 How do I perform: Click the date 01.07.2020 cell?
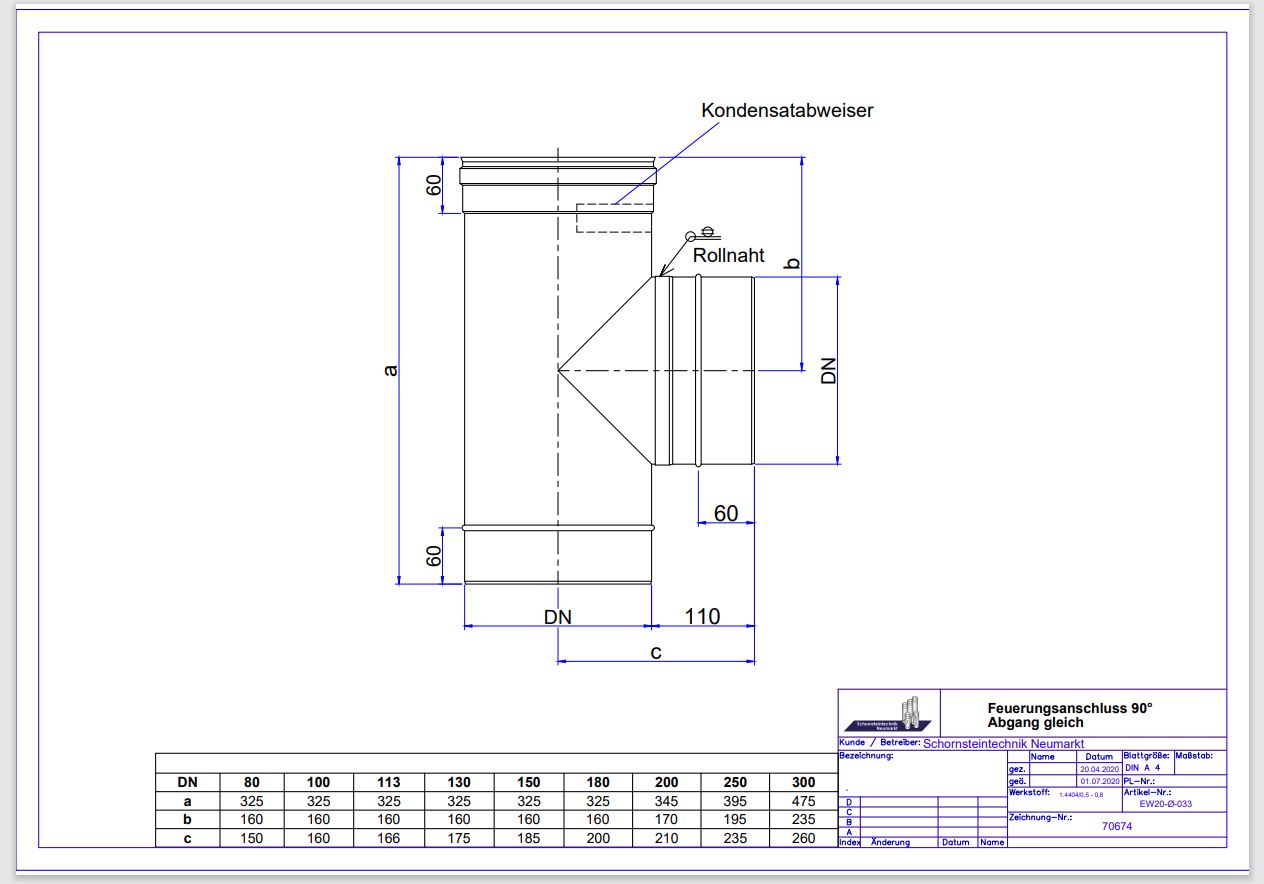[1100, 781]
